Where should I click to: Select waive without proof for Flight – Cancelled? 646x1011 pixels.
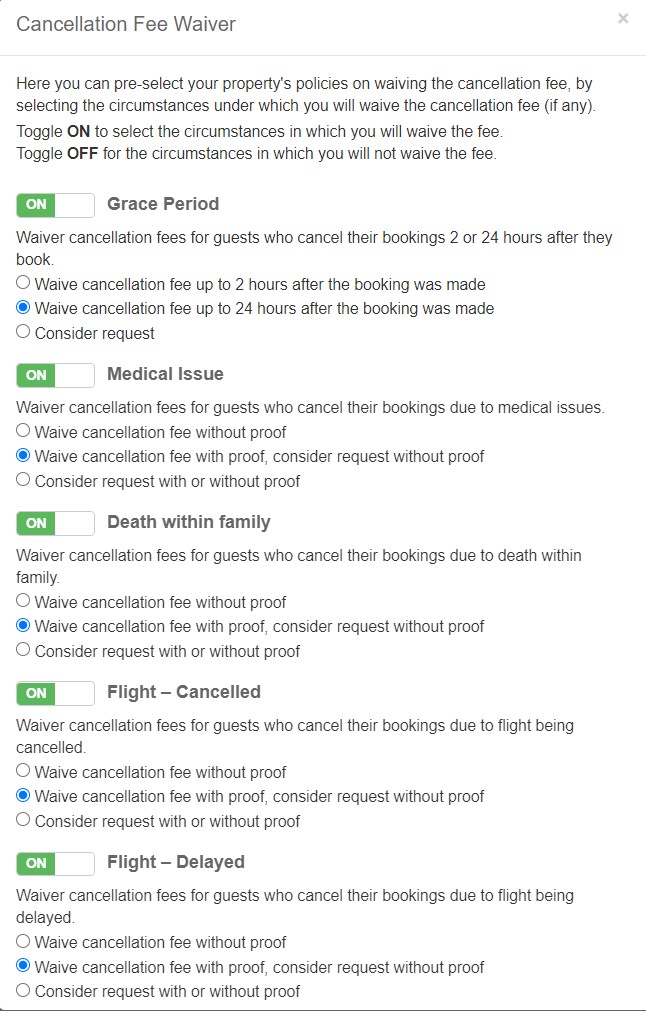click(21, 769)
